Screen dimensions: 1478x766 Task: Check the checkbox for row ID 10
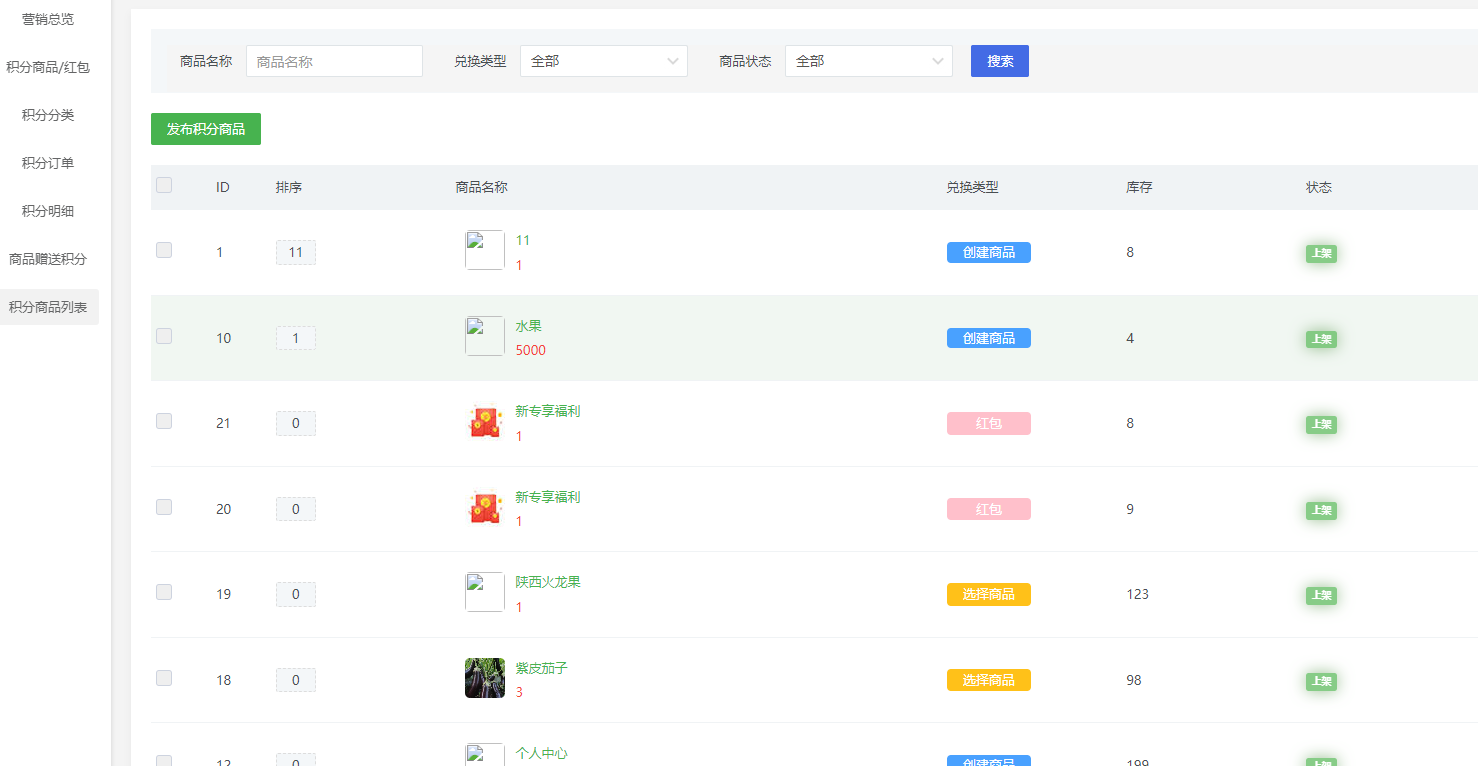(164, 336)
